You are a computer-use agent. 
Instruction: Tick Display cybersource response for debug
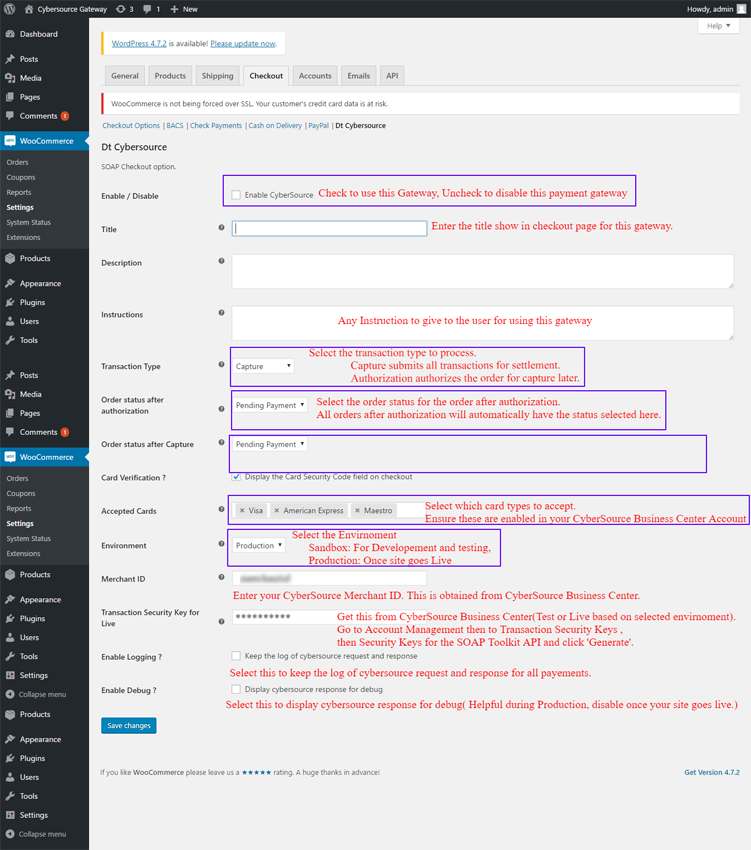pyautogui.click(x=236, y=689)
